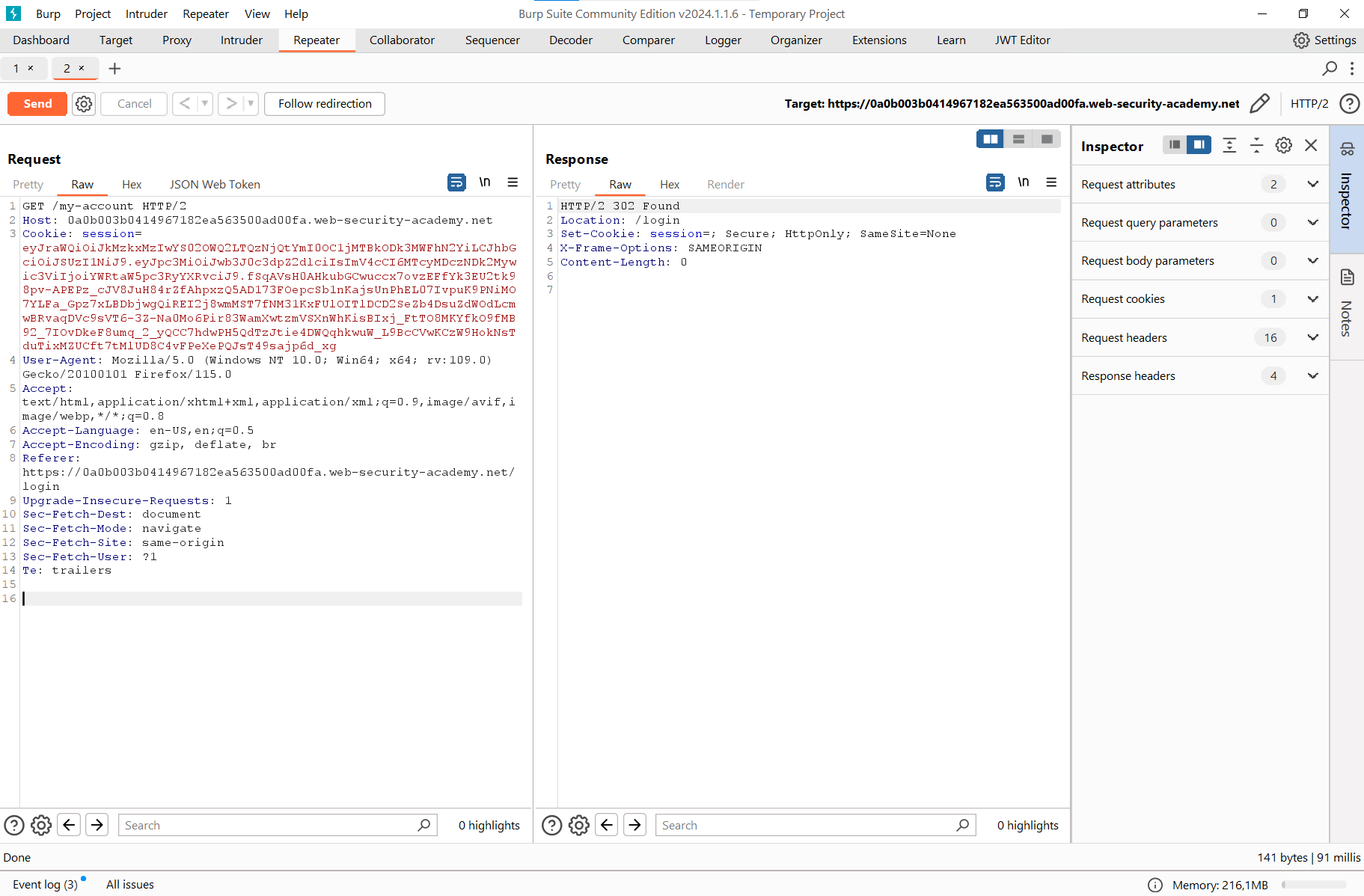Open the Project menu
The image size is (1364, 896).
93,13
